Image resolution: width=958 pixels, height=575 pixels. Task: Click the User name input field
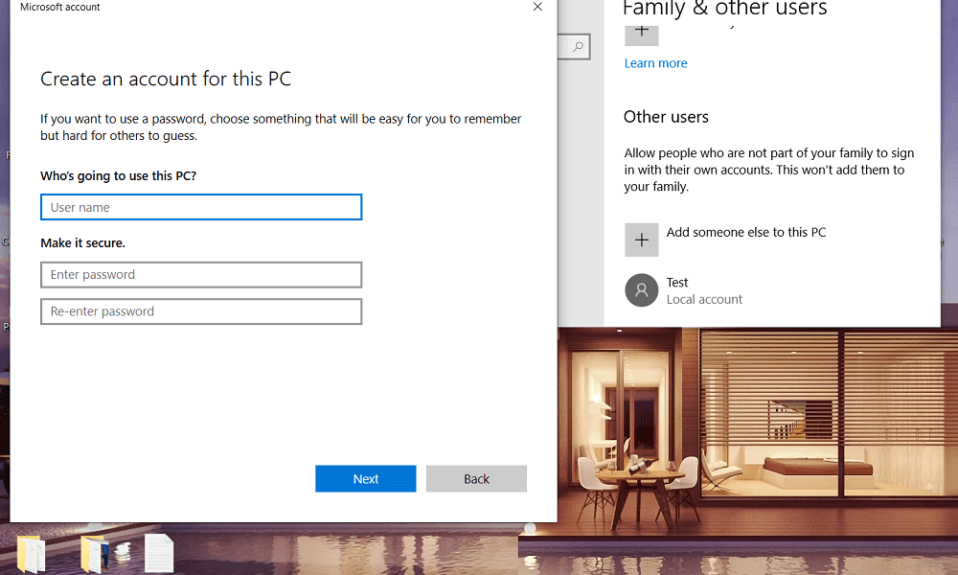201,207
